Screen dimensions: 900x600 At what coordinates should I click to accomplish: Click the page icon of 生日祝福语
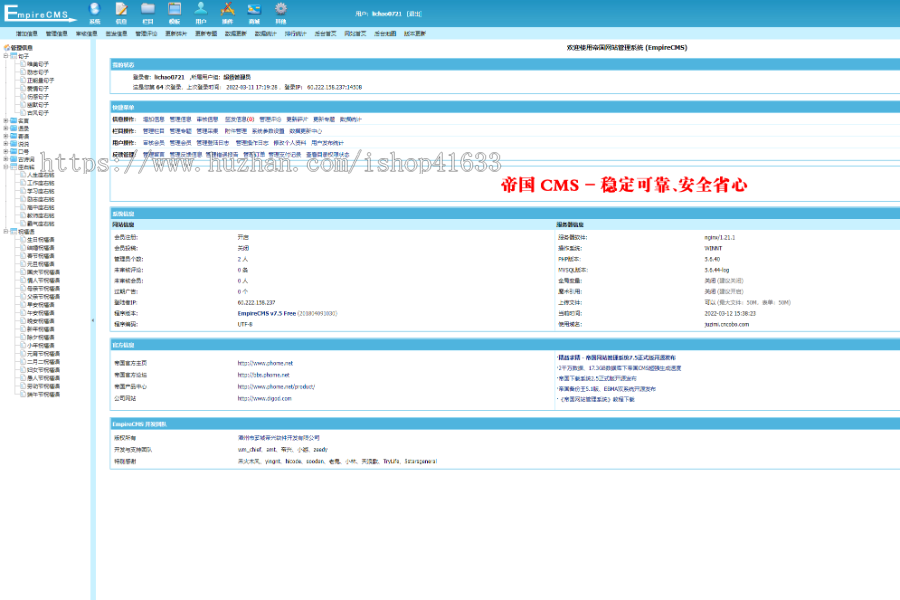point(23,239)
